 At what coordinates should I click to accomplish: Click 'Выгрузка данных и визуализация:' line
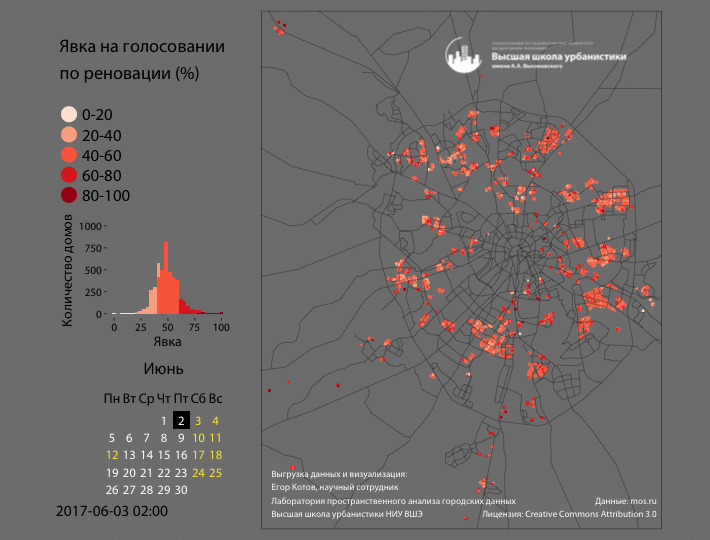[339, 474]
